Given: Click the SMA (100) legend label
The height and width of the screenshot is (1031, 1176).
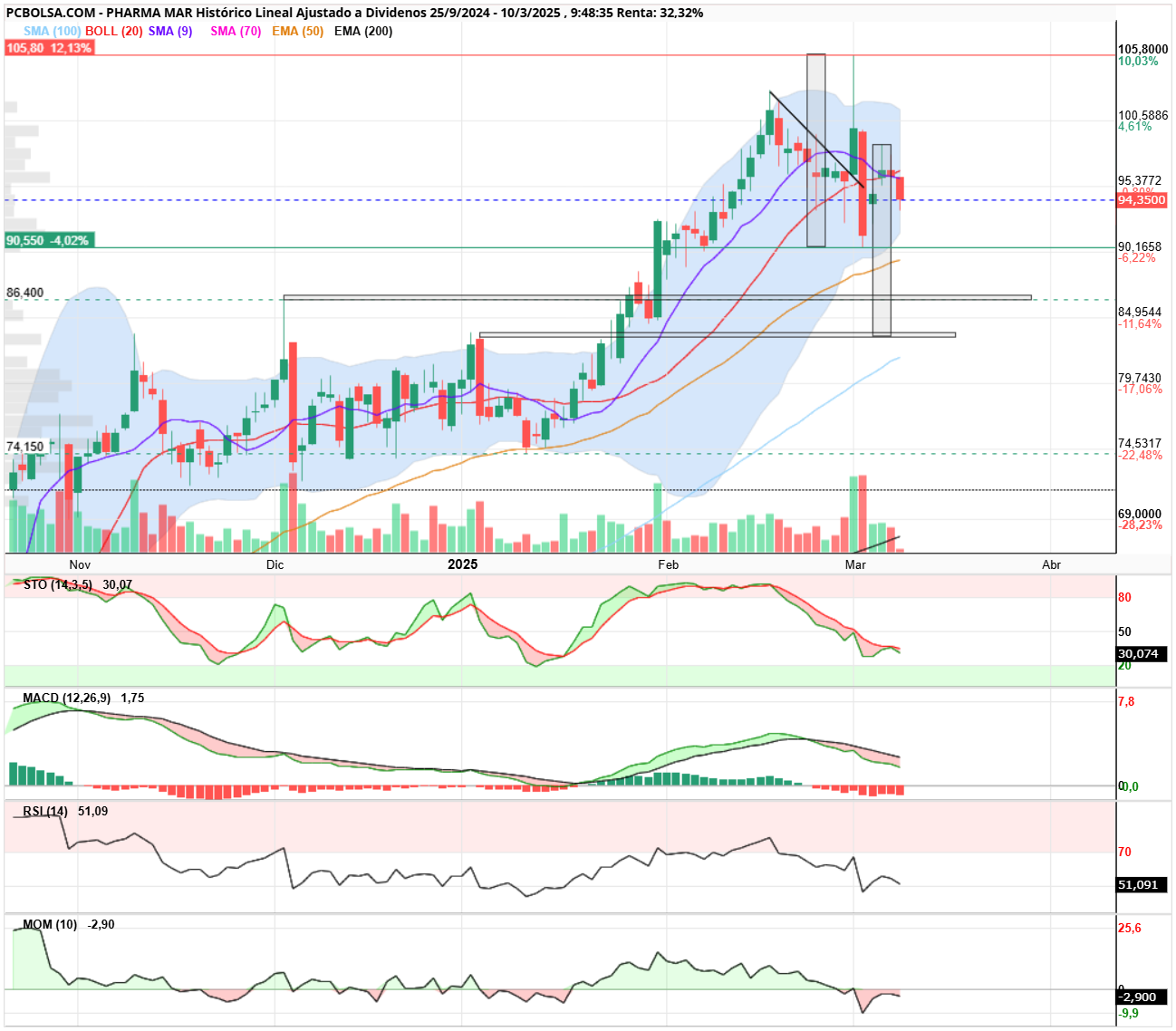Looking at the screenshot, I should (52, 31).
